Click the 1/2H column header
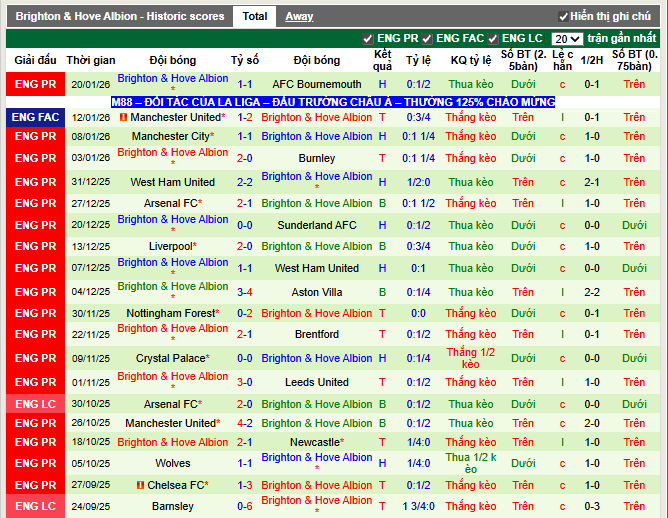This screenshot has width=668, height=518. [x=592, y=60]
